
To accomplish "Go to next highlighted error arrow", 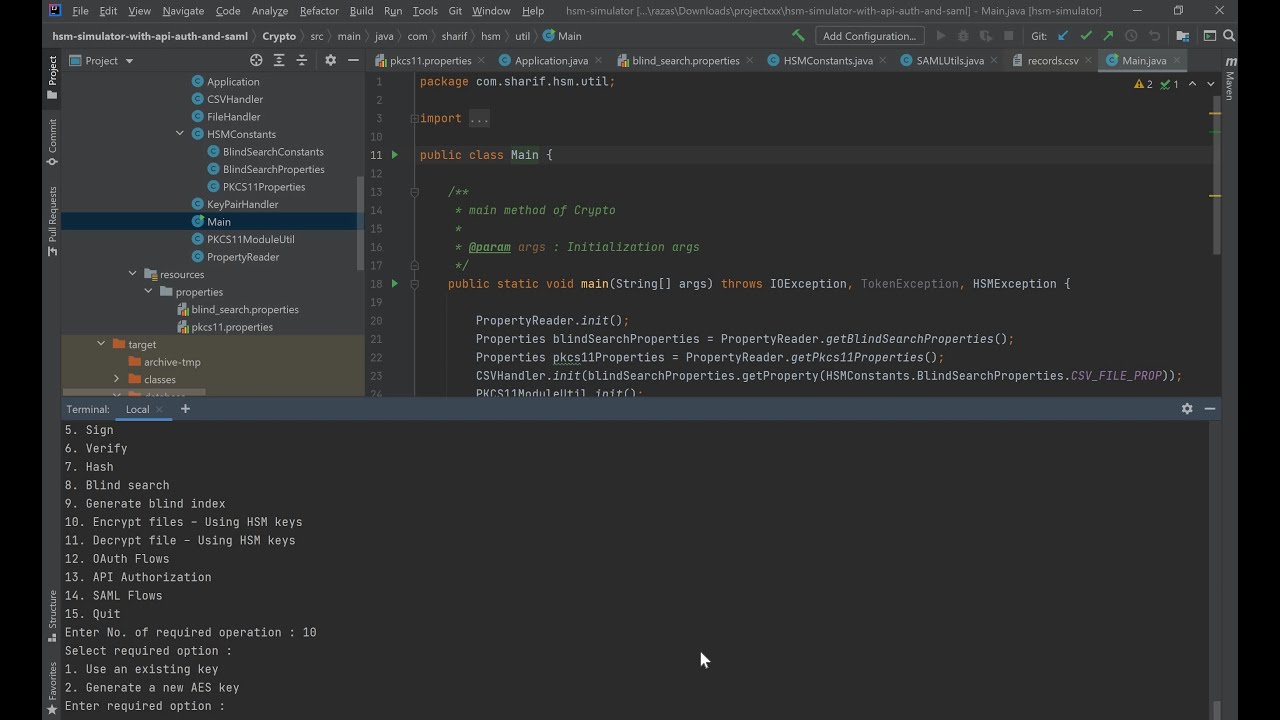I will click(1210, 84).
